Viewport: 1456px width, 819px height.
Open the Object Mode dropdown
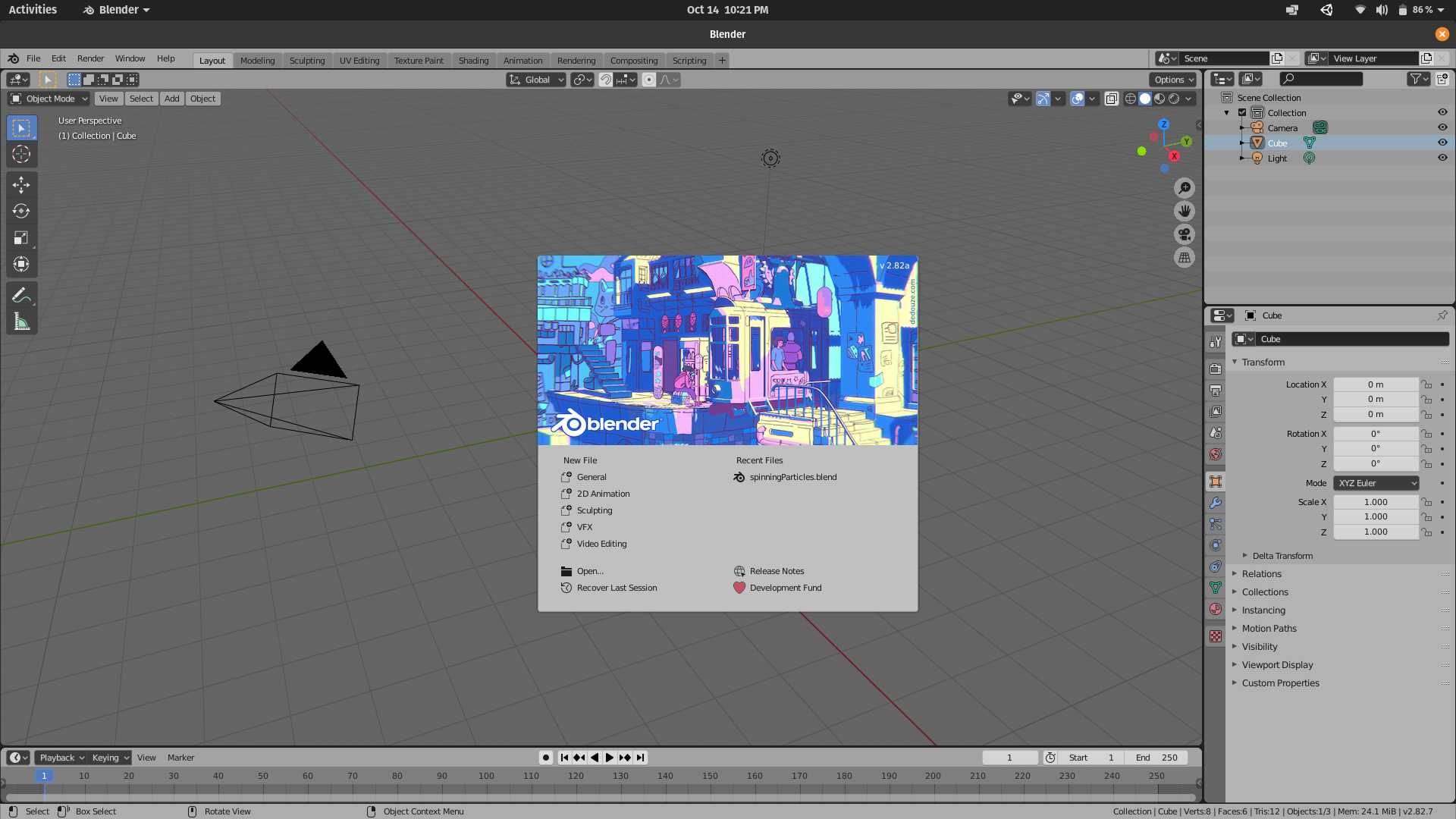pyautogui.click(x=49, y=99)
